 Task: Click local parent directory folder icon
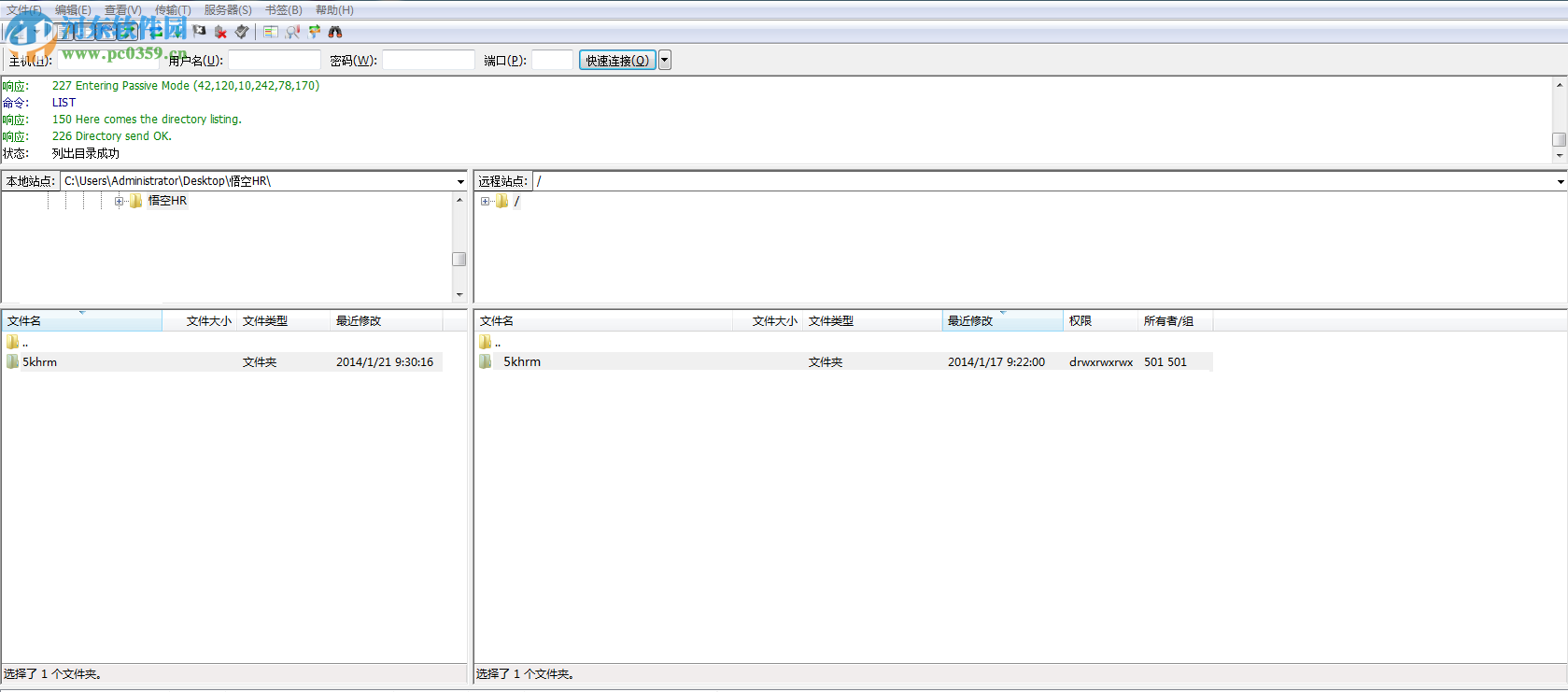[13, 342]
